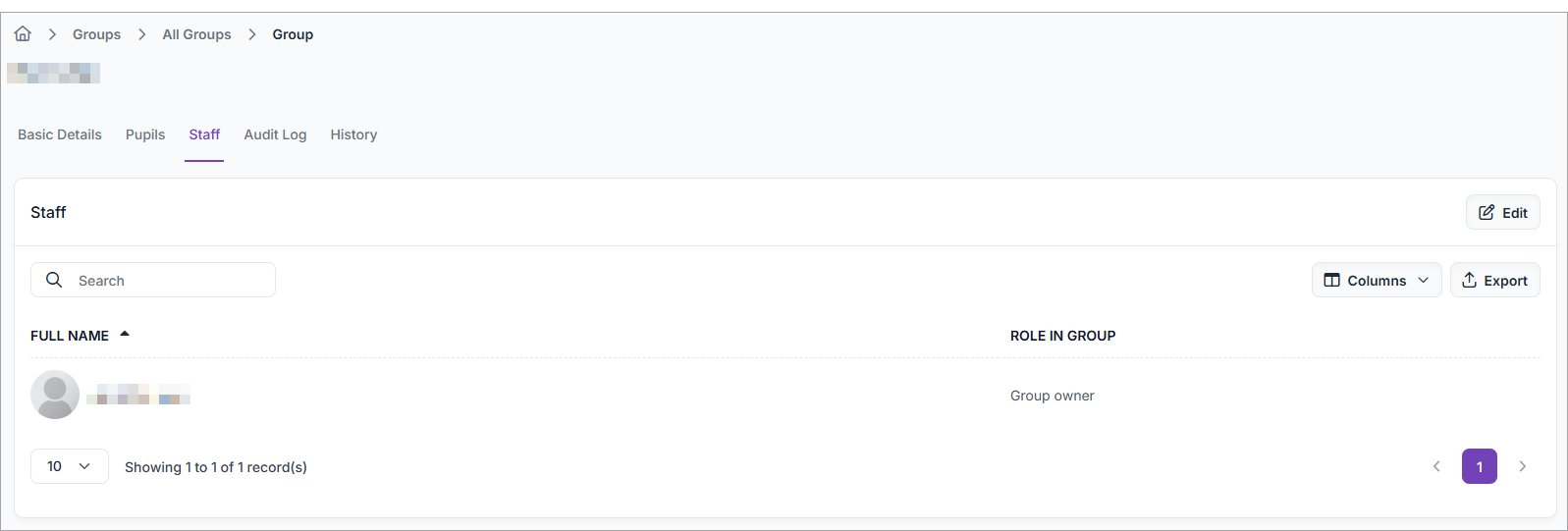Go to next page arrow
The width and height of the screenshot is (1568, 531).
point(1522,466)
